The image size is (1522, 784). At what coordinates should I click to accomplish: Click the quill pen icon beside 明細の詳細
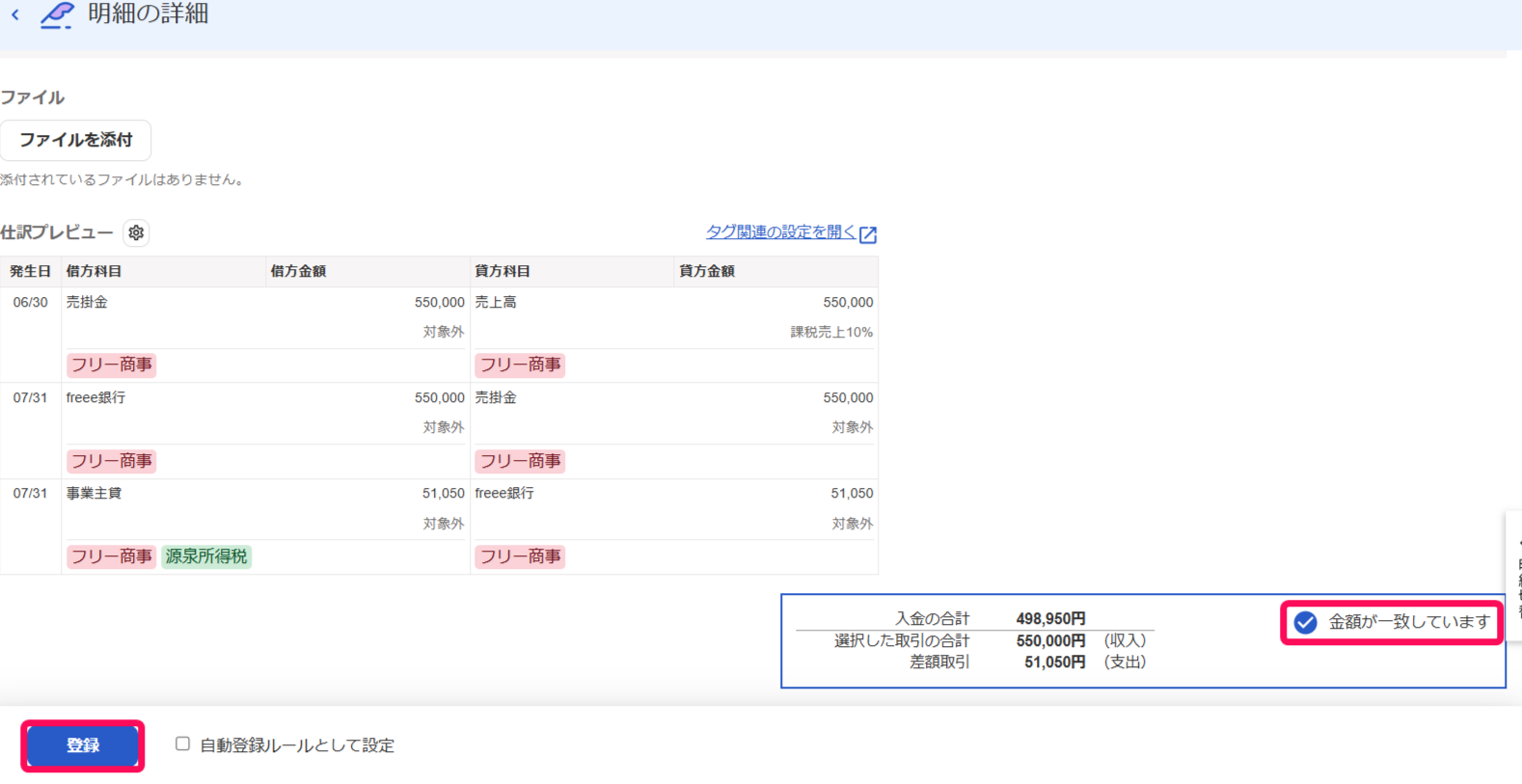57,14
